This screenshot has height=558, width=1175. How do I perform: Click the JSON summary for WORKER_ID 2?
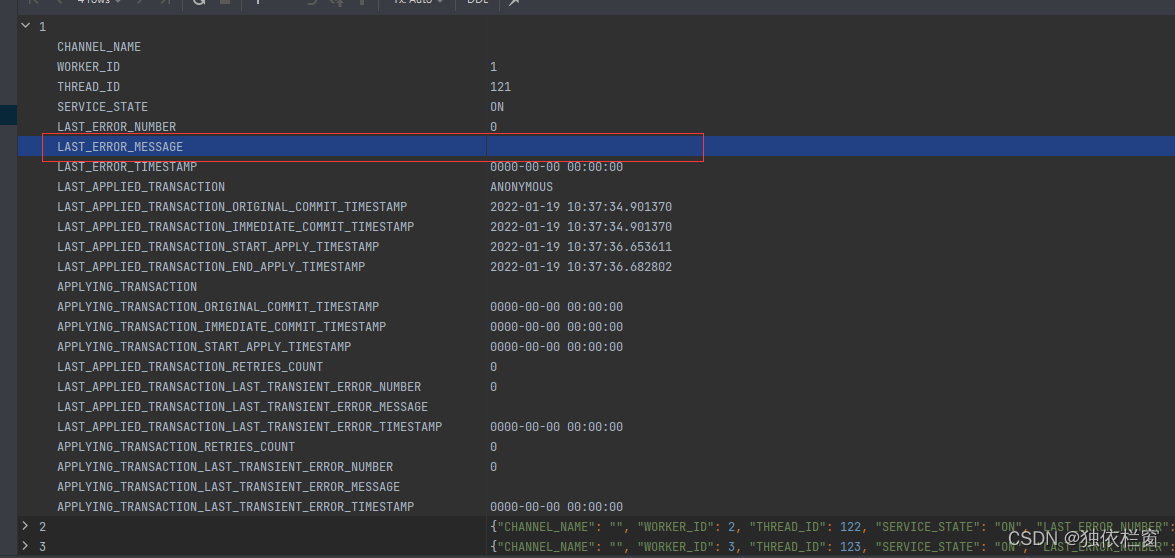[x=832, y=527]
